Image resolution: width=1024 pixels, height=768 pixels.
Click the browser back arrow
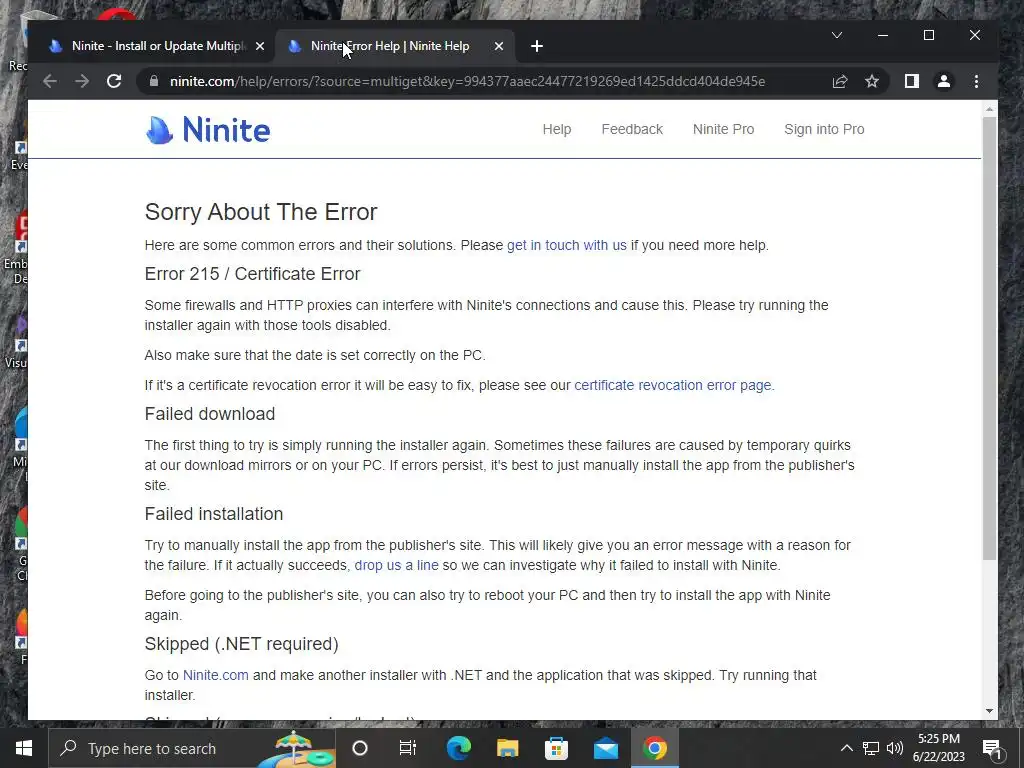(50, 81)
